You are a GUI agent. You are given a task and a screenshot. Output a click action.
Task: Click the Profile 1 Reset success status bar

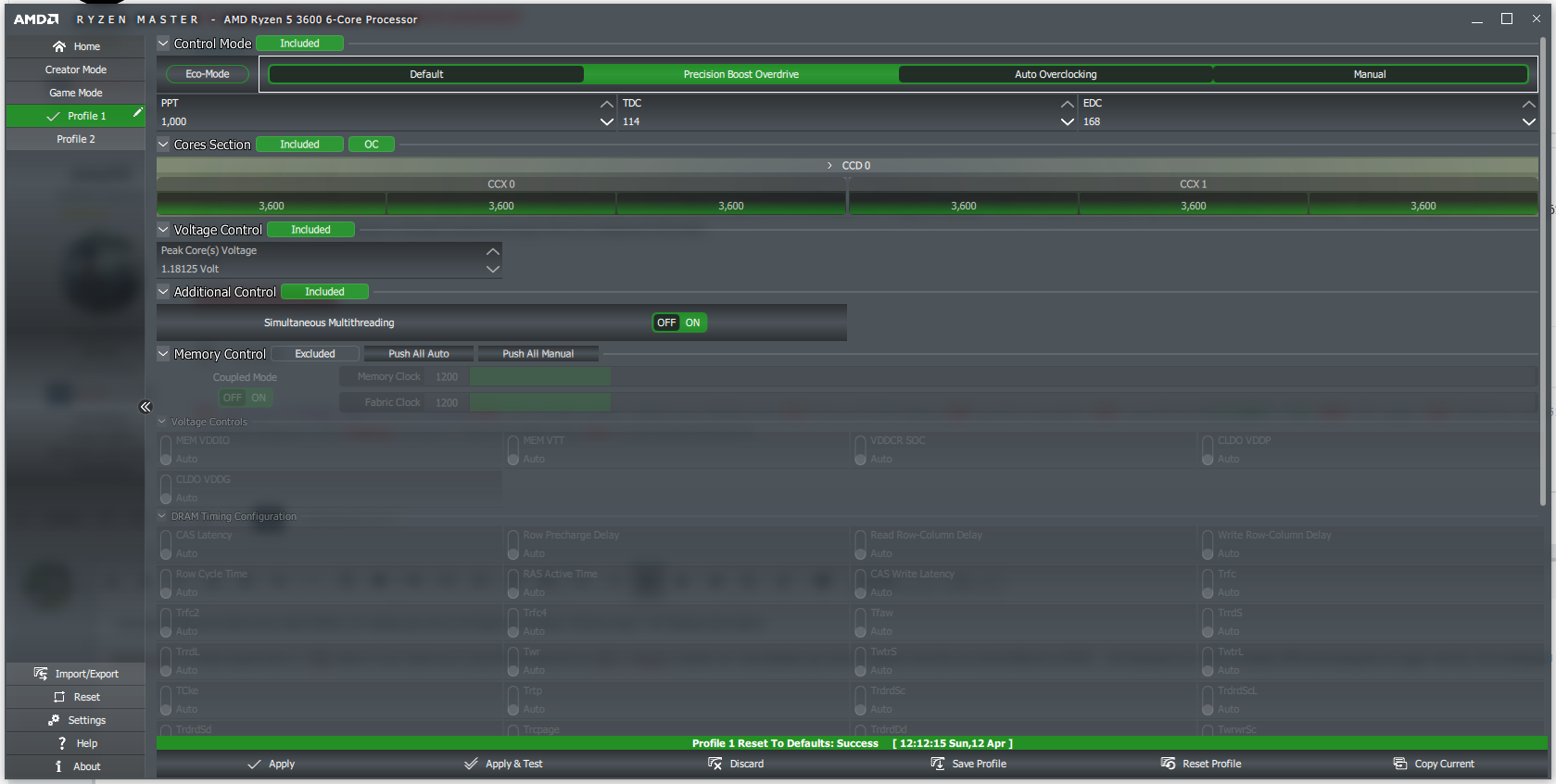click(x=852, y=743)
